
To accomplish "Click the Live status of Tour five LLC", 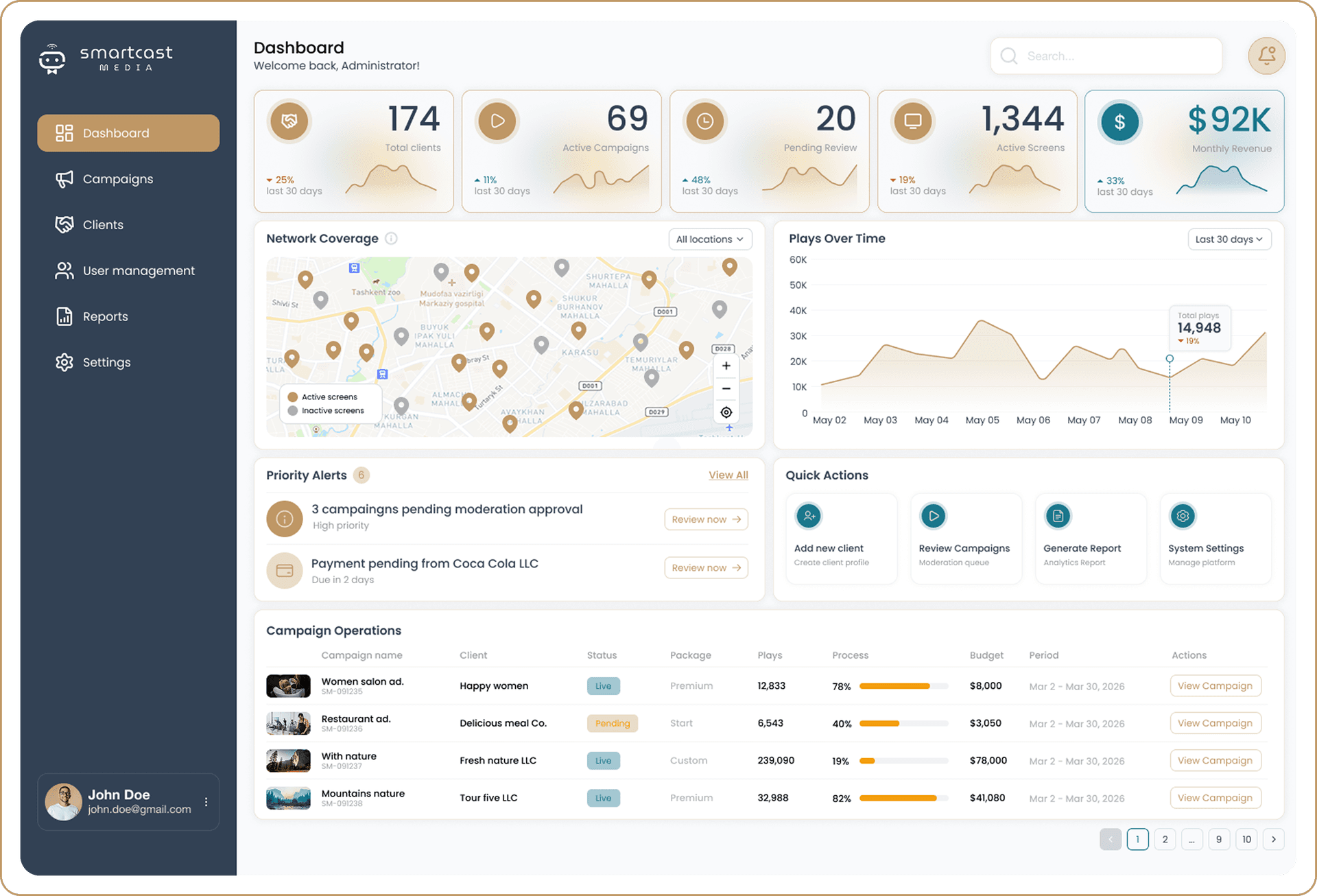I will pos(604,798).
